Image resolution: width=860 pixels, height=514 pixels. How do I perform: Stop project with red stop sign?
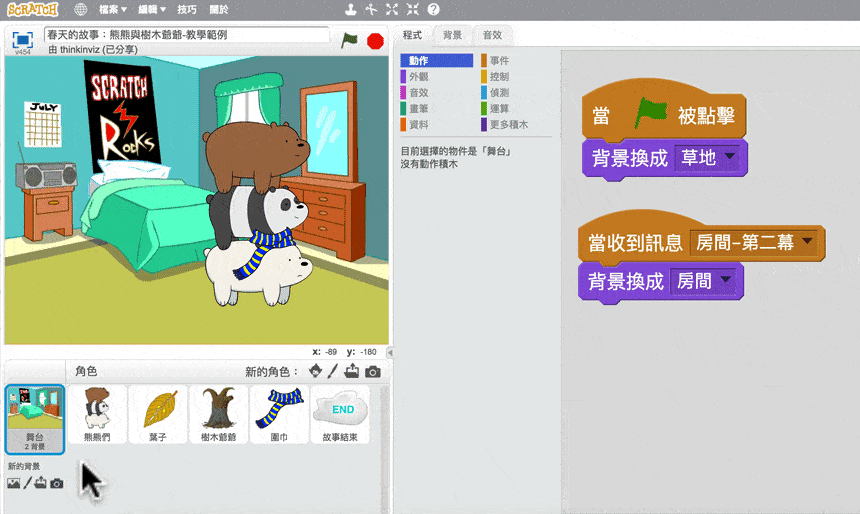point(375,41)
